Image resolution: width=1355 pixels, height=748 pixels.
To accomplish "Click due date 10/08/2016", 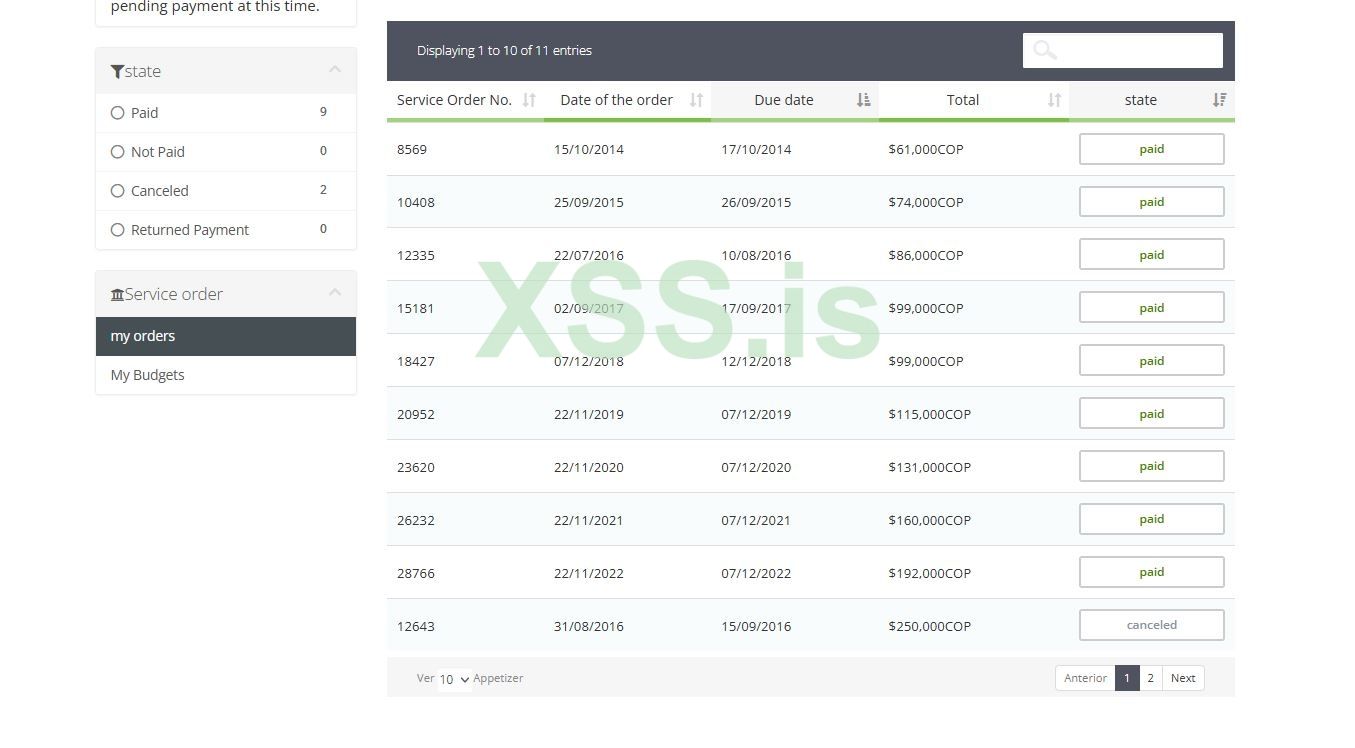I will [x=756, y=256].
